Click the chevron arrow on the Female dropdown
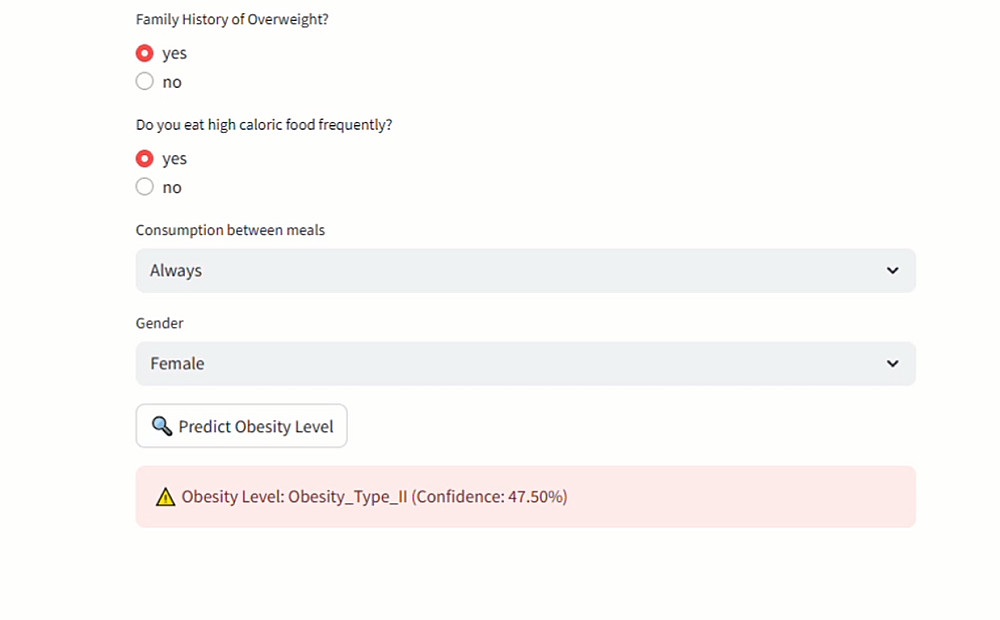The width and height of the screenshot is (1000, 620). tap(893, 364)
